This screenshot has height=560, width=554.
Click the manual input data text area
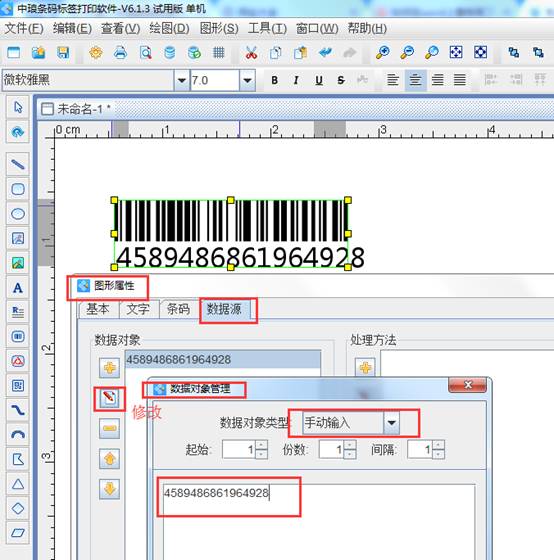pos(319,522)
